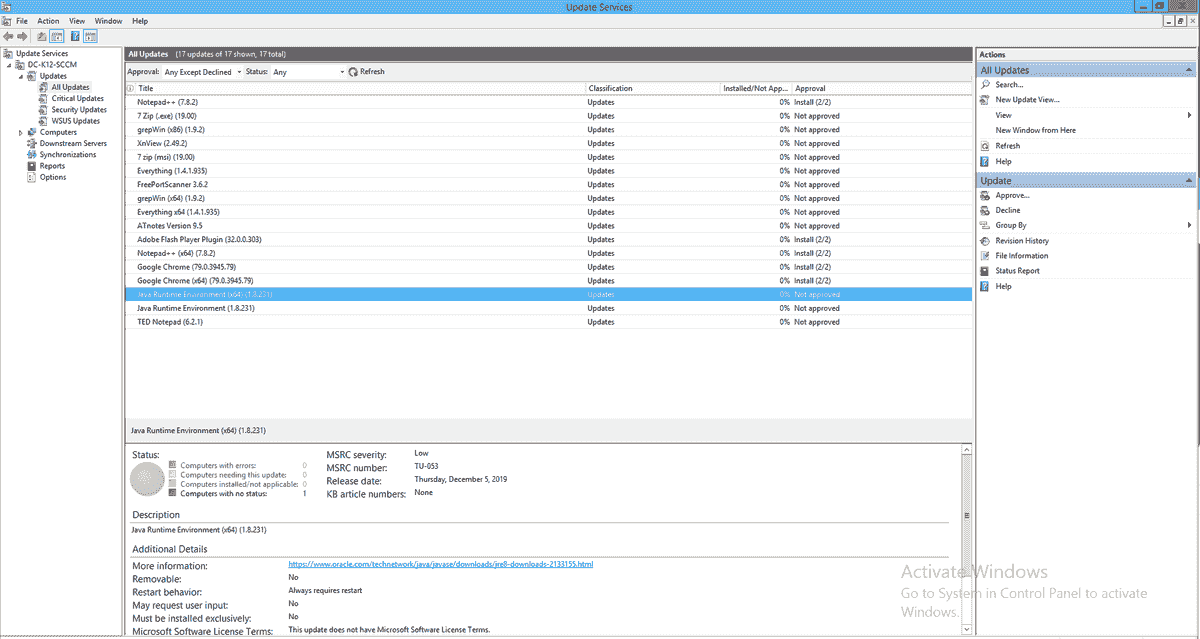Click the Up one level toolbar icon
Image resolution: width=1200 pixels, height=639 pixels.
(x=43, y=36)
